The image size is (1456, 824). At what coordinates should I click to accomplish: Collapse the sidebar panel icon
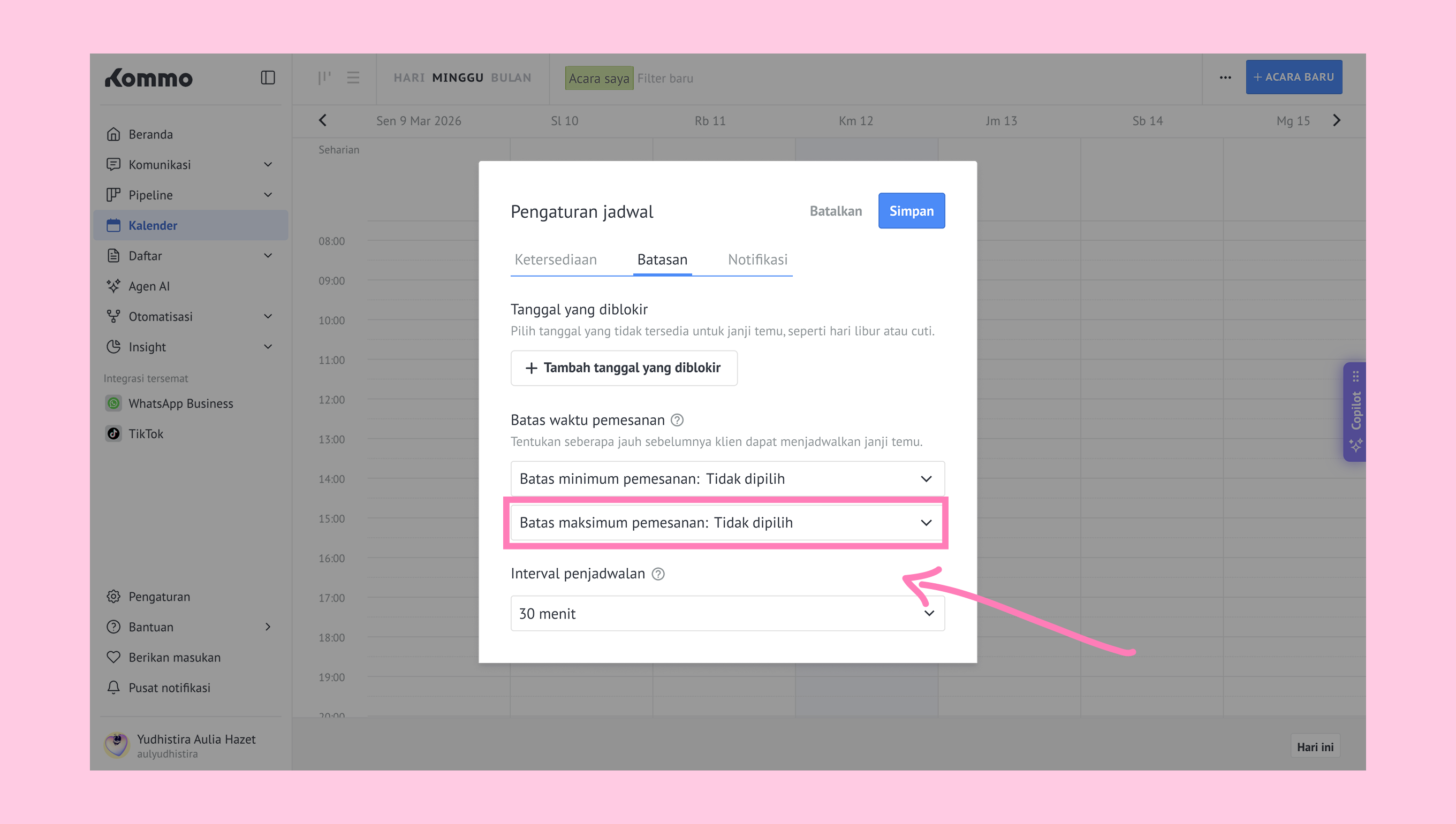(x=268, y=78)
